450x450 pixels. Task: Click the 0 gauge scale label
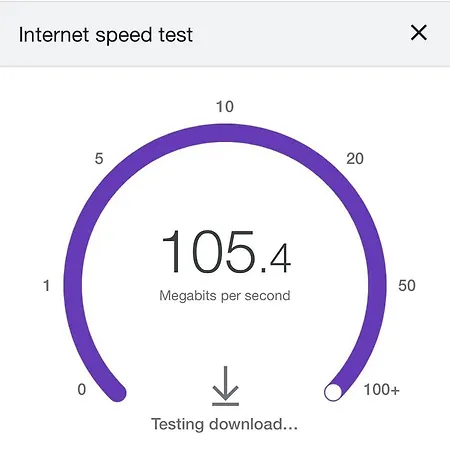point(82,389)
